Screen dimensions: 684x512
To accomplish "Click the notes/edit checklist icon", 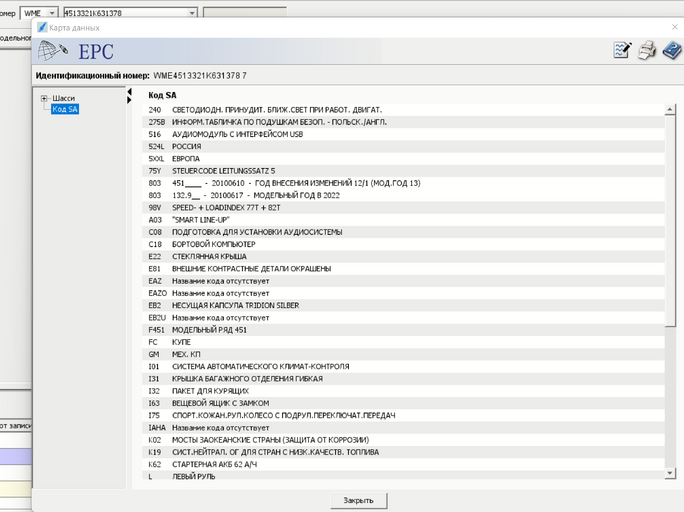I will [x=622, y=50].
